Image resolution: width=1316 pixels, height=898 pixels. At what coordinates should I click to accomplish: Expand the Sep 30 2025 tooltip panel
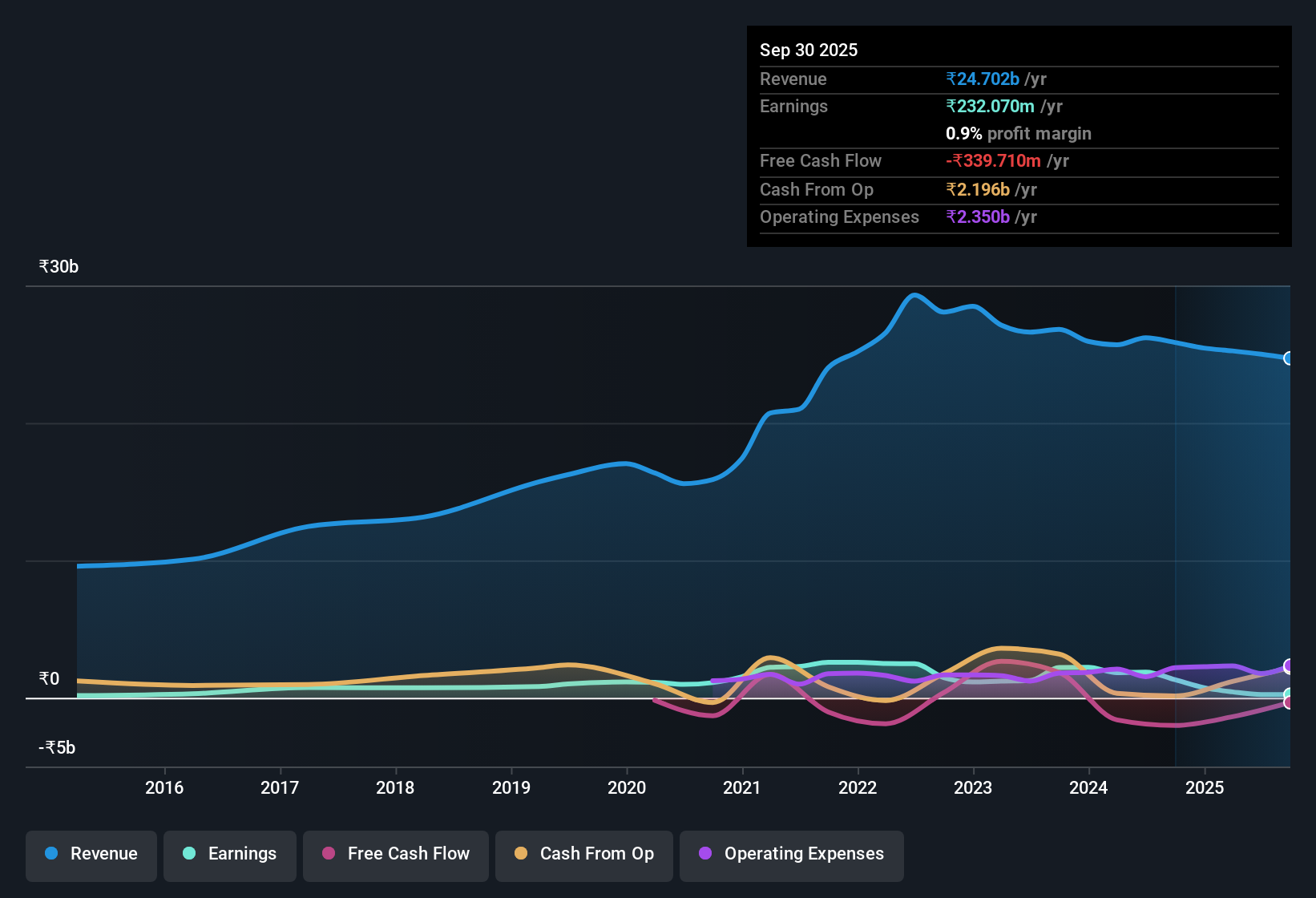809,50
